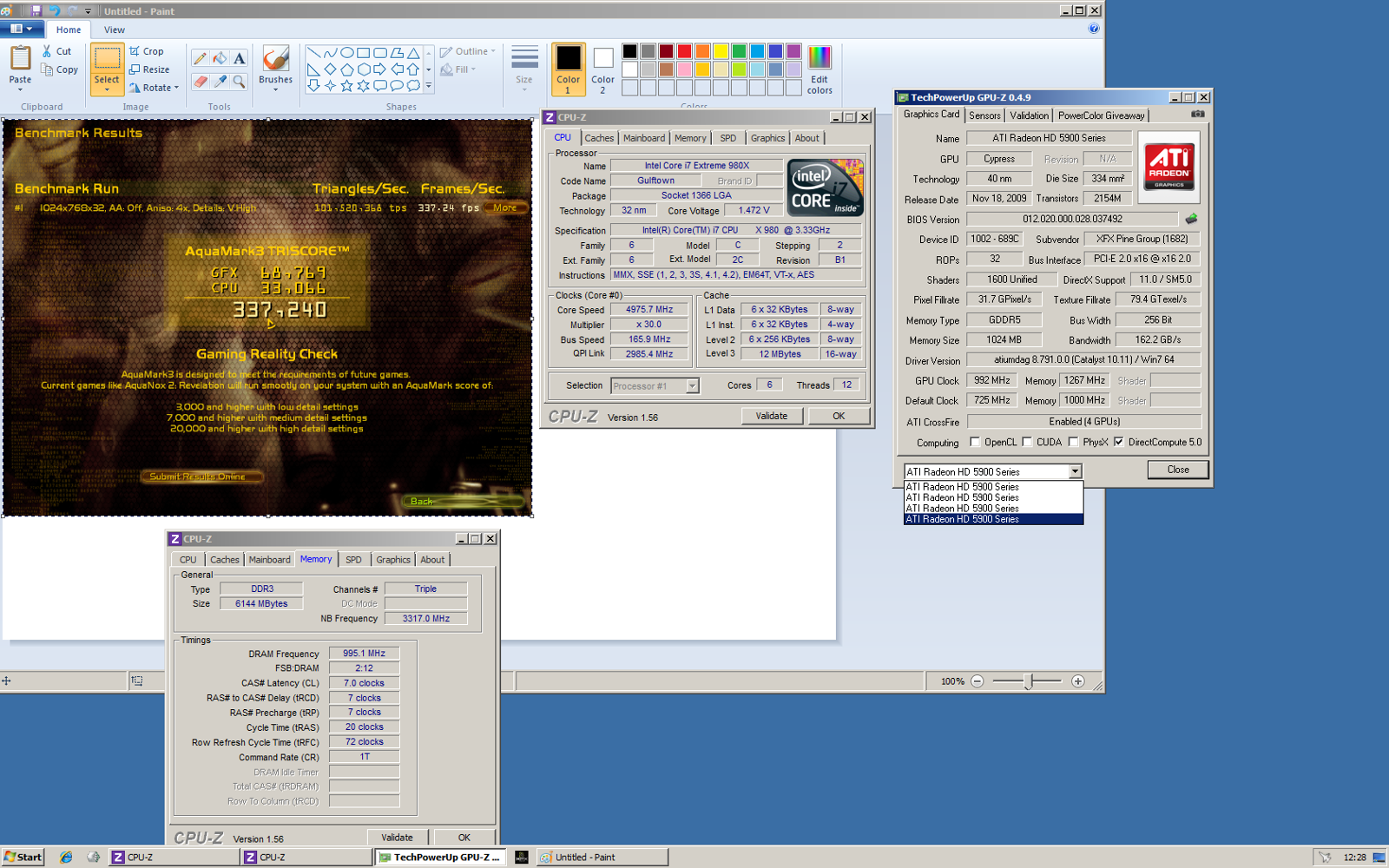
Task: Open the Paint file menu button
Action: point(21,29)
